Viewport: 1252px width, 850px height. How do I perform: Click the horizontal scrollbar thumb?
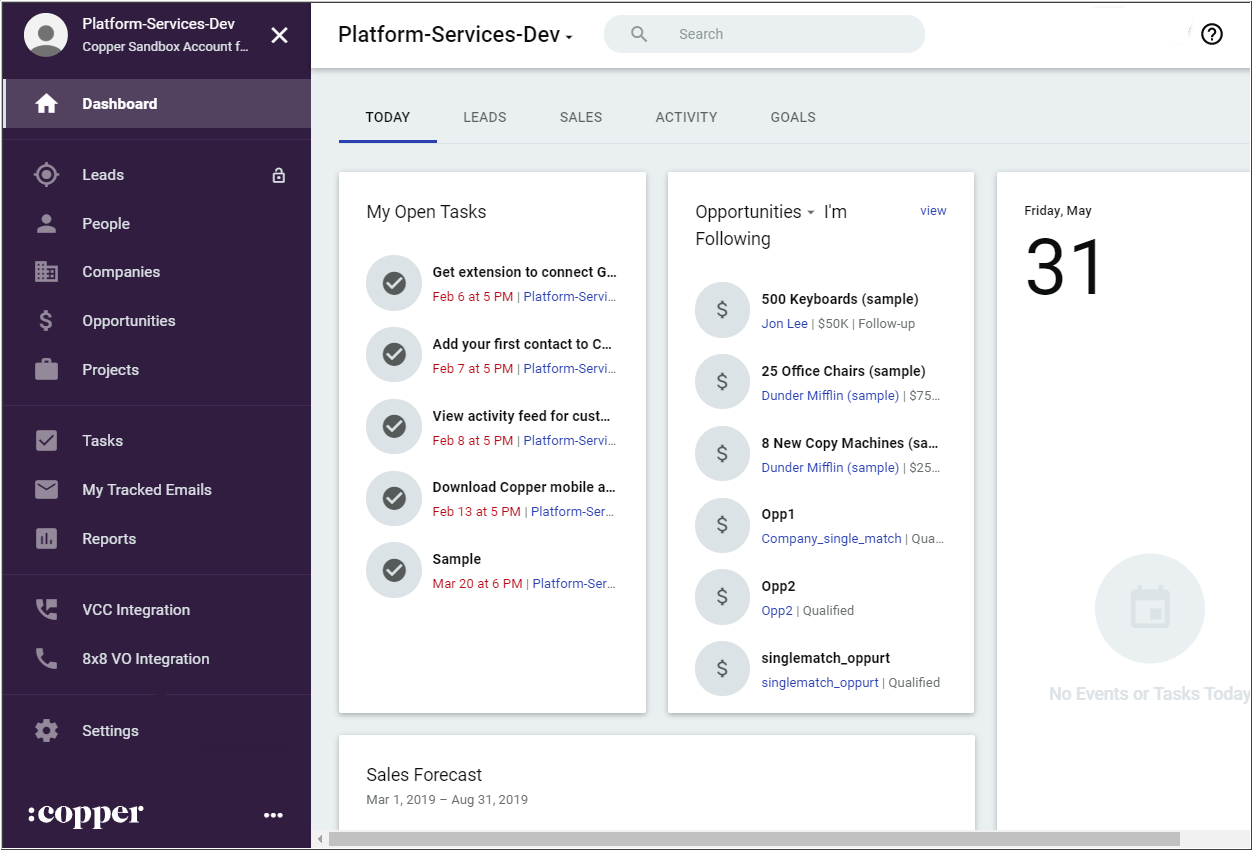(754, 839)
